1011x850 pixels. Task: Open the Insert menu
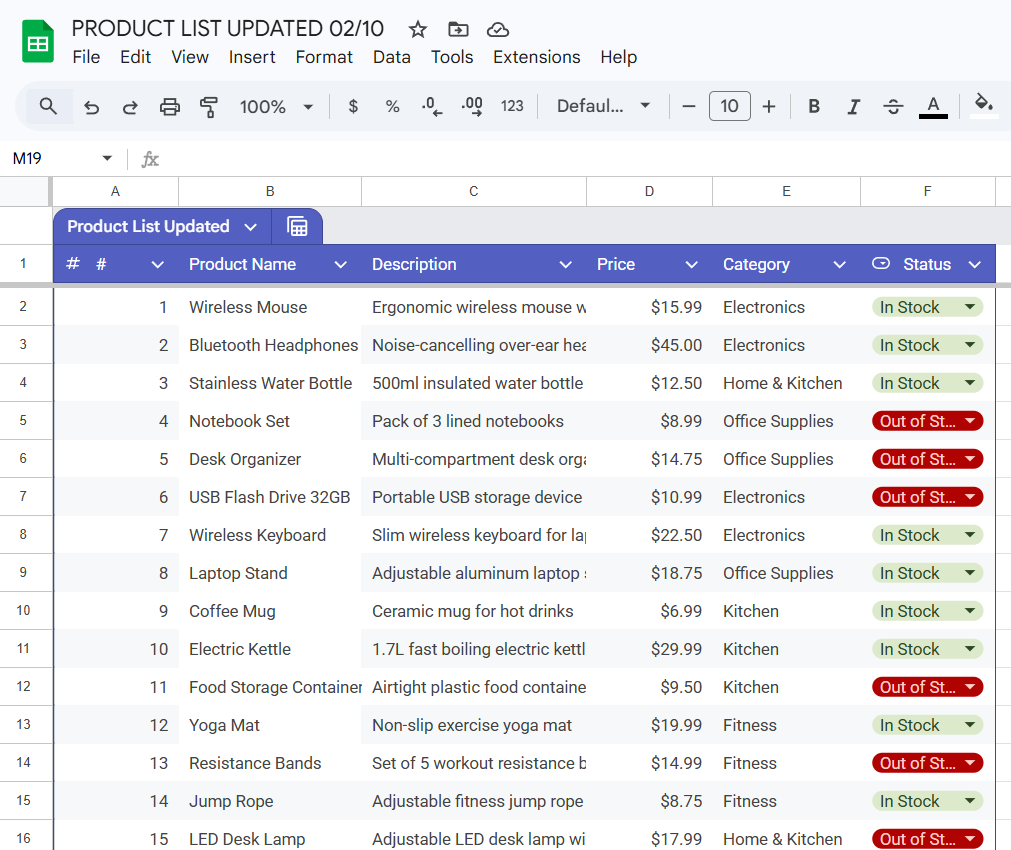251,57
